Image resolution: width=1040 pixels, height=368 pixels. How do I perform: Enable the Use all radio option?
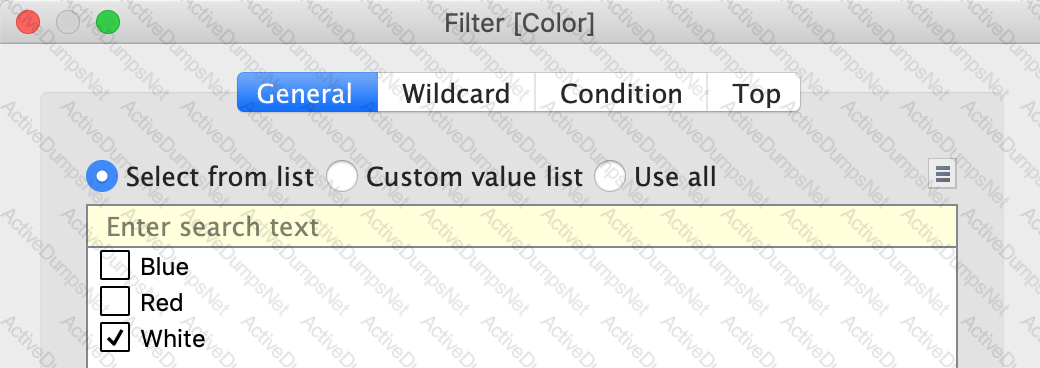click(610, 177)
